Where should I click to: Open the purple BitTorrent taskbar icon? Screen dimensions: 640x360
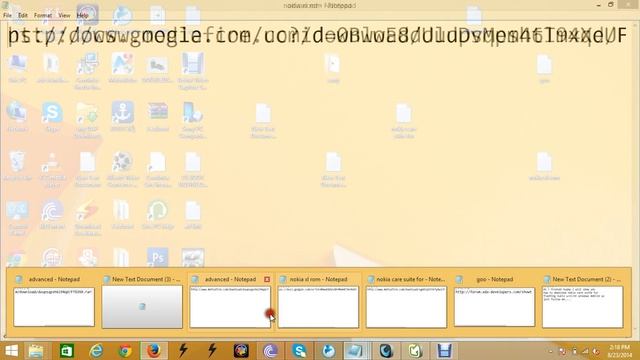(x=270, y=351)
